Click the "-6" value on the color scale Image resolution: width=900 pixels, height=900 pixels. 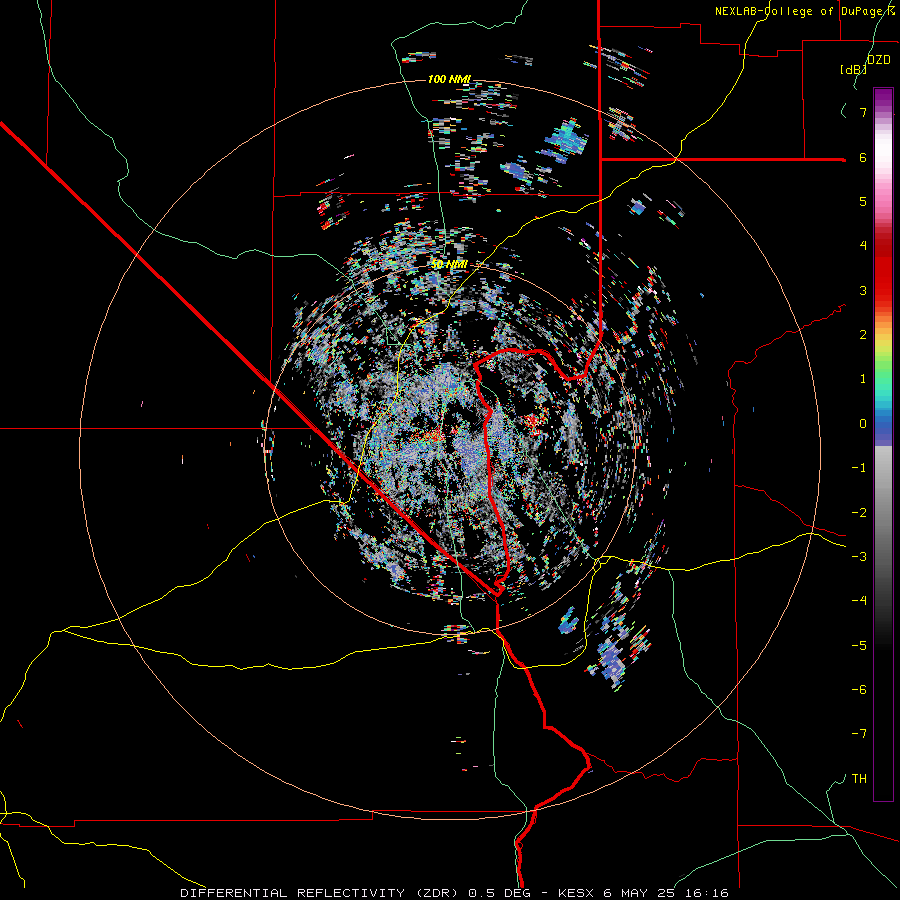coord(859,690)
